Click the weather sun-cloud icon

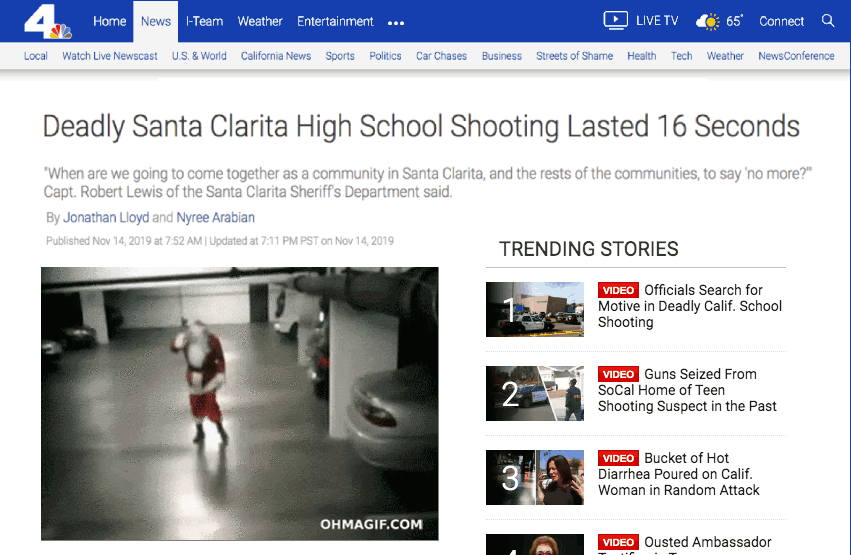point(708,22)
